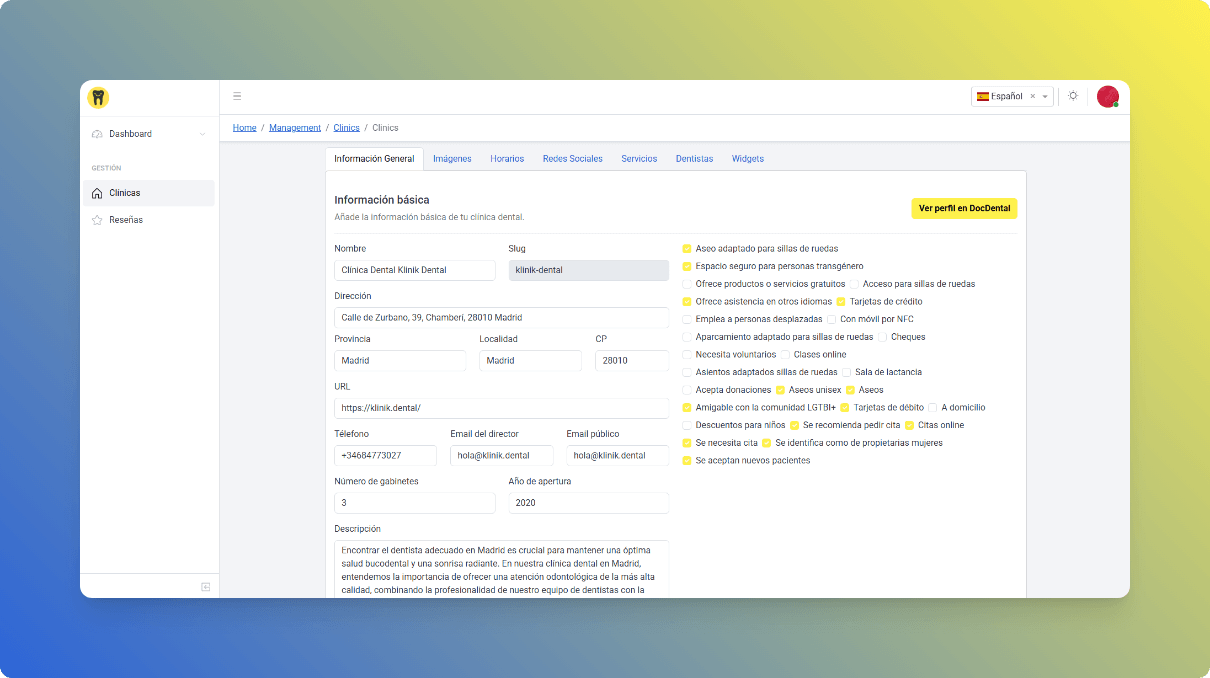Uncheck Se aceptan nuevos pacientes

coord(687,461)
